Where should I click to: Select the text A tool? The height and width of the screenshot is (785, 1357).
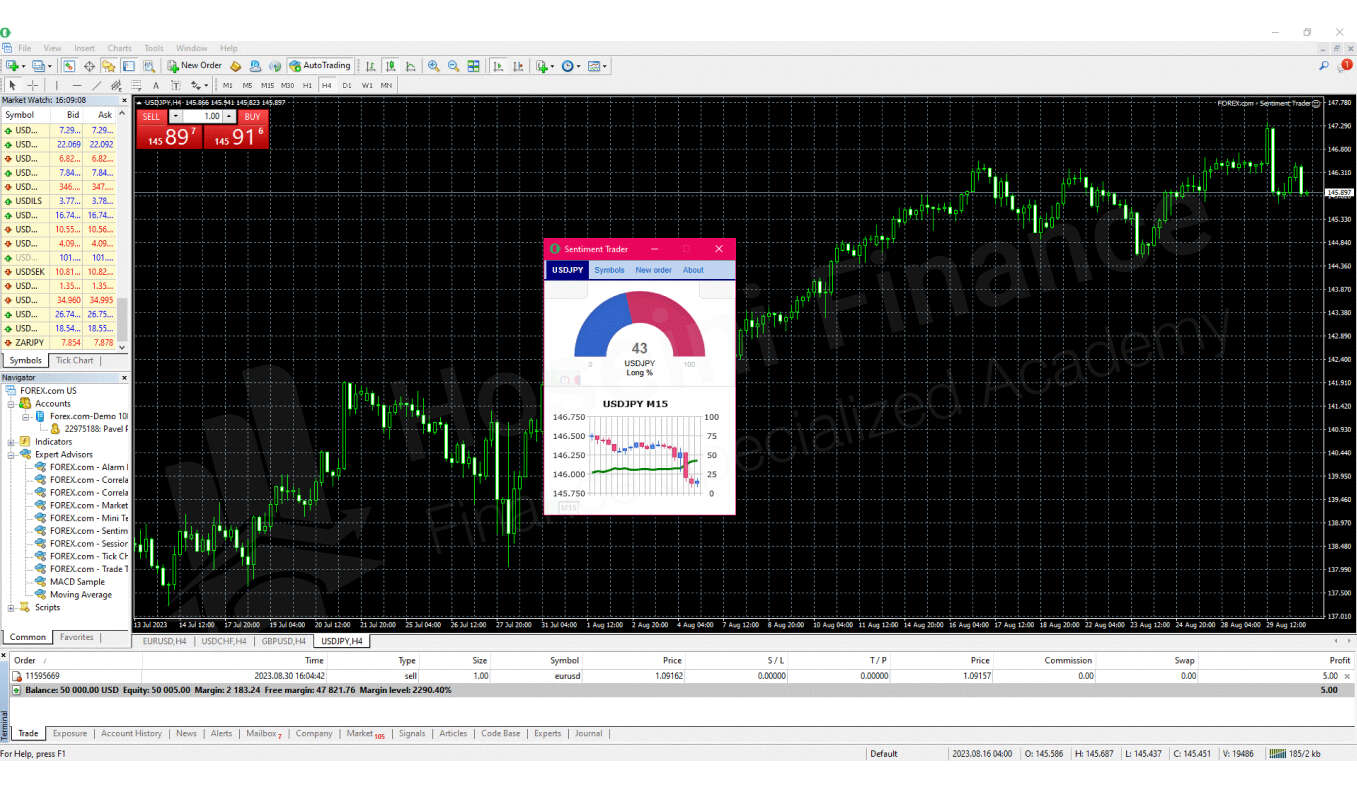coord(156,85)
